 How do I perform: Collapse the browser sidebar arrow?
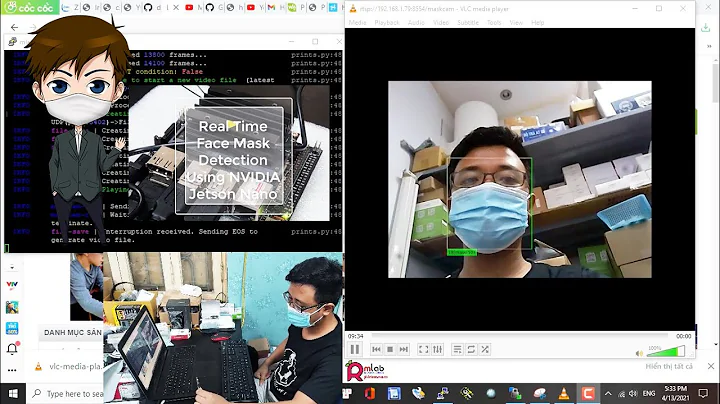tap(12, 267)
